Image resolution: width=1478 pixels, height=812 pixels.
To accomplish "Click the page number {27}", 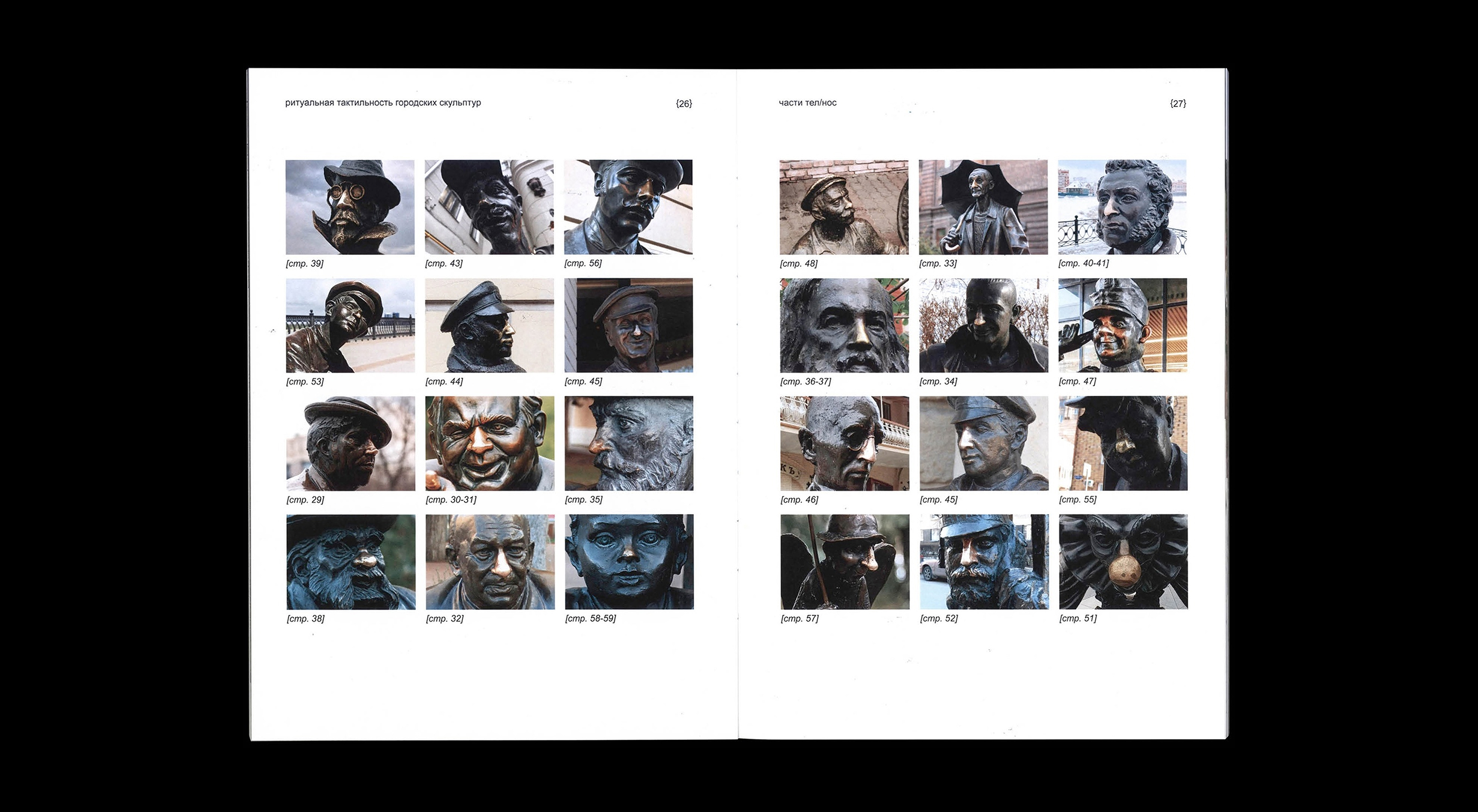I will (1178, 103).
